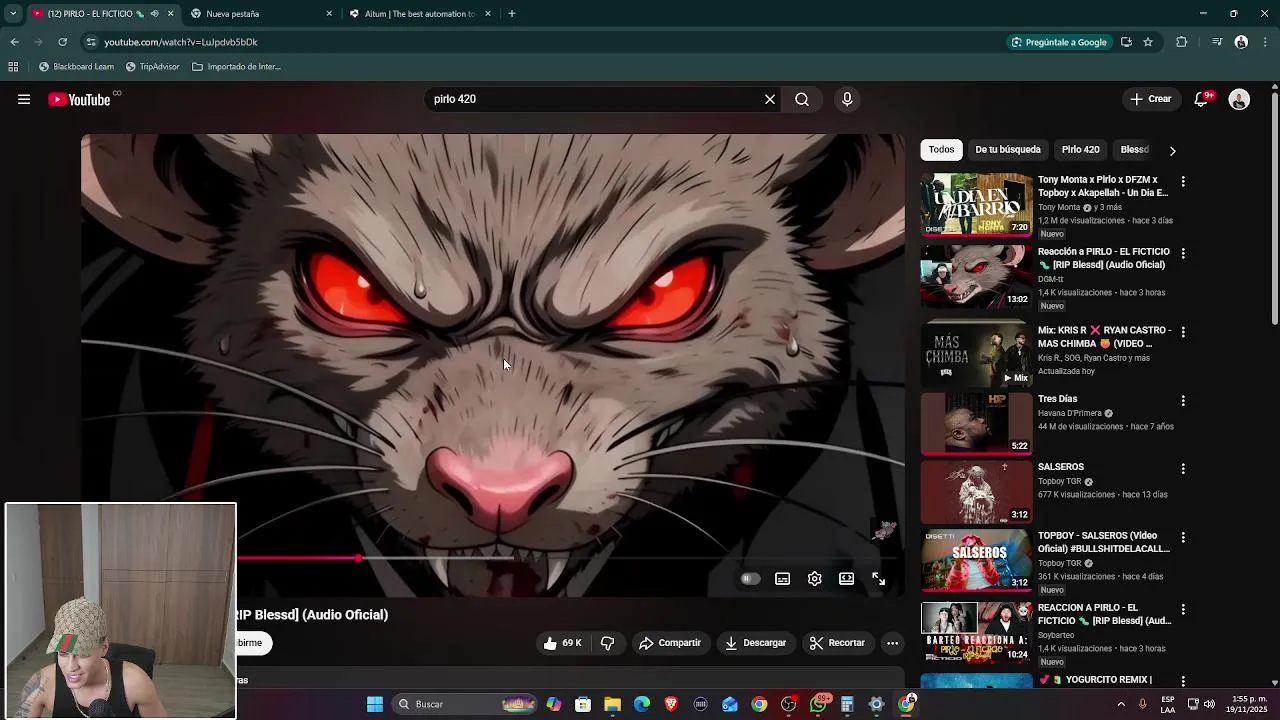Switch to the Altum browser tab
This screenshot has width=1280, height=720.
click(x=419, y=14)
